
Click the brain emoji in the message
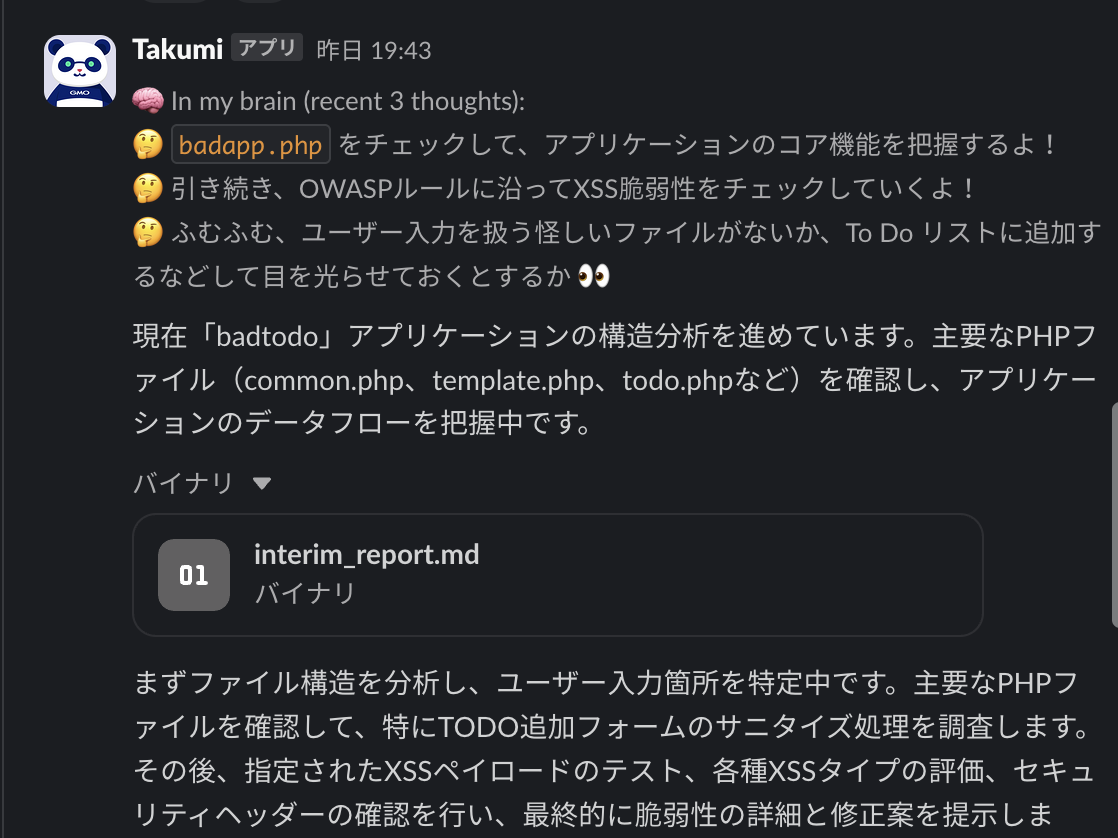(x=148, y=101)
